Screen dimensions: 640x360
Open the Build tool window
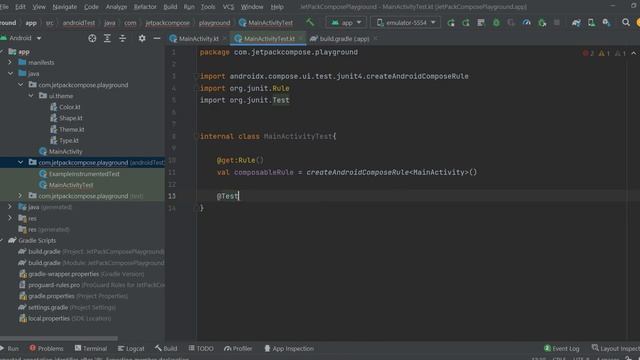166,348
